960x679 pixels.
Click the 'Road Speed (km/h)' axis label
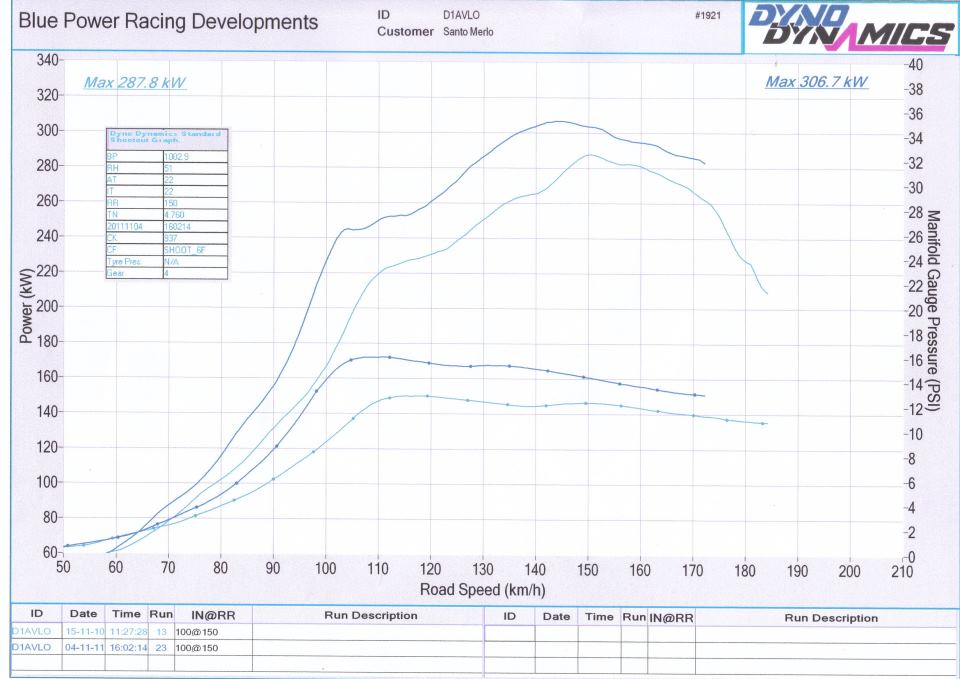point(482,590)
